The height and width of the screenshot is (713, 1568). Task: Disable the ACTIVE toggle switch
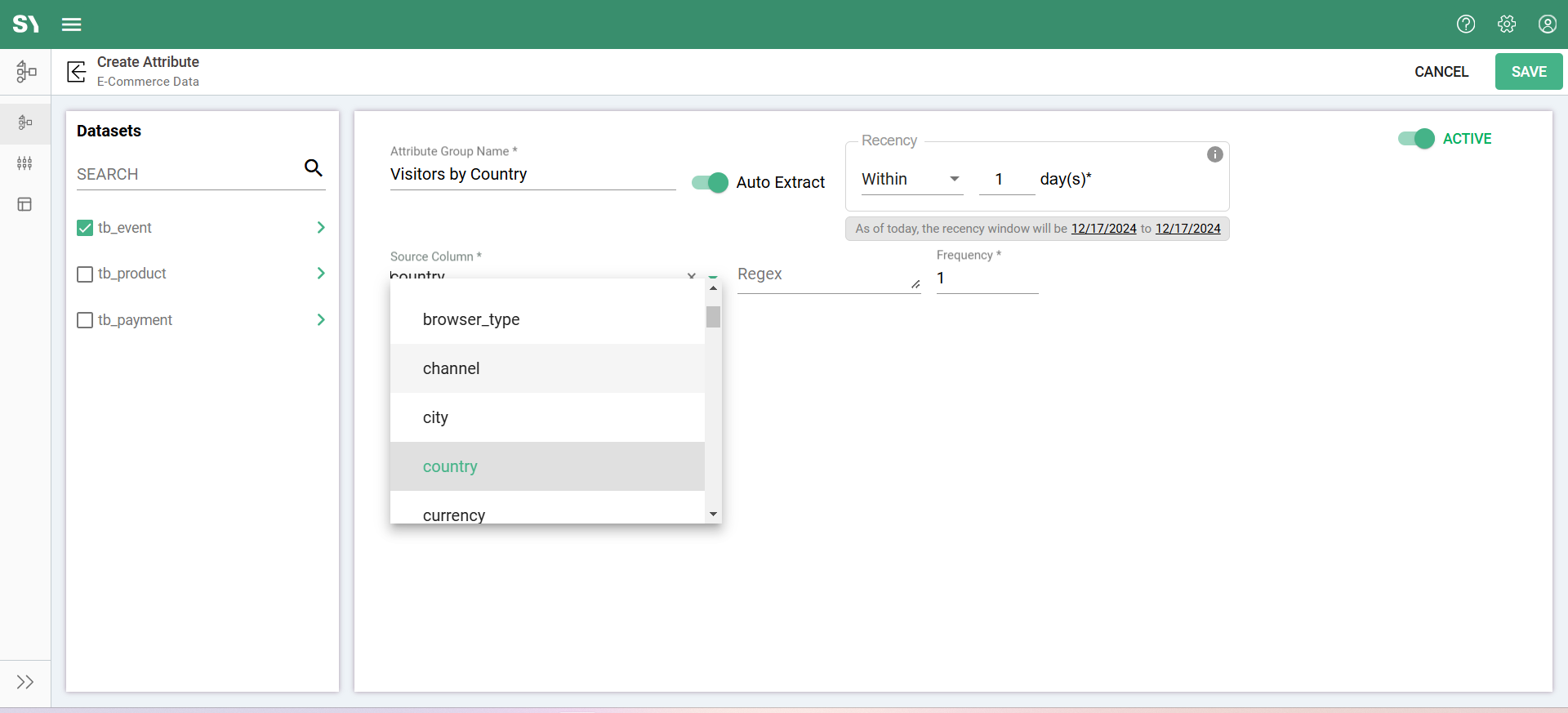tap(1416, 139)
